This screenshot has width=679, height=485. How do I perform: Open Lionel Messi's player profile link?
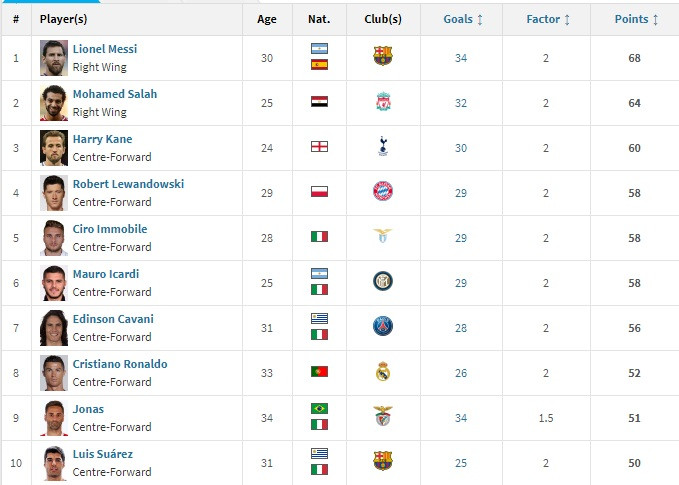[105, 49]
